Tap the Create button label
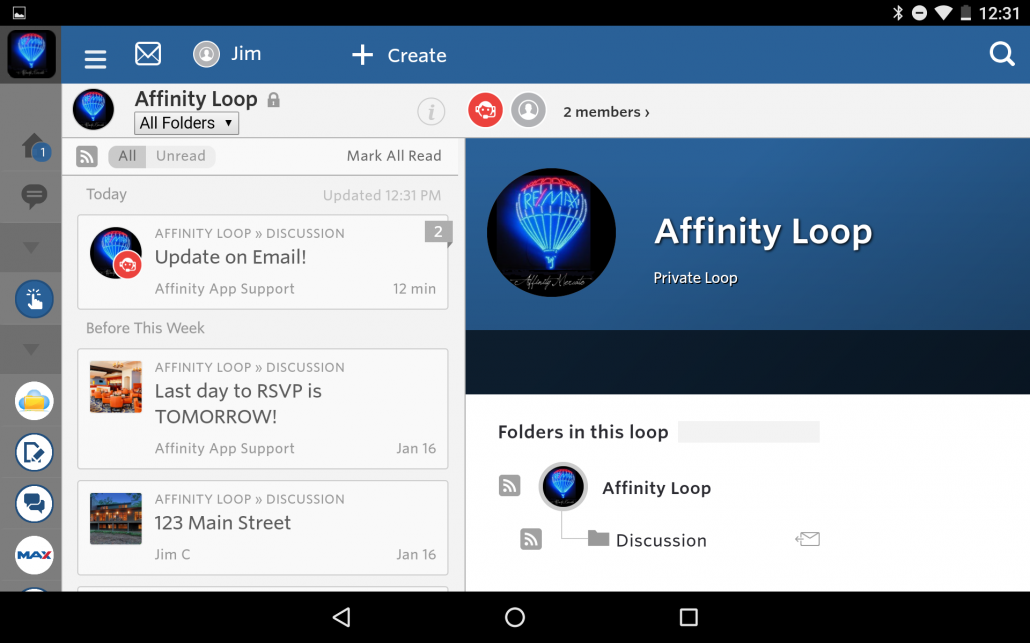Image resolution: width=1030 pixels, height=643 pixels. point(417,55)
